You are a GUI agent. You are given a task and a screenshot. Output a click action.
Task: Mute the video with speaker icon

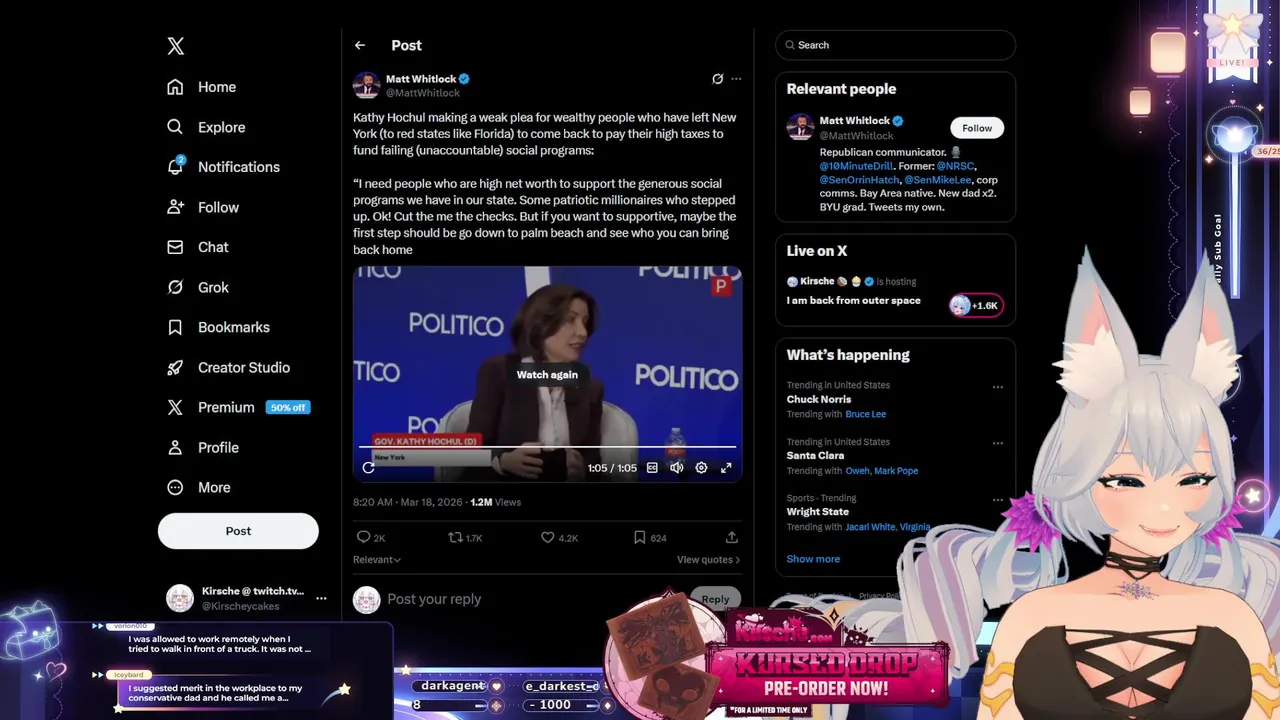677,467
